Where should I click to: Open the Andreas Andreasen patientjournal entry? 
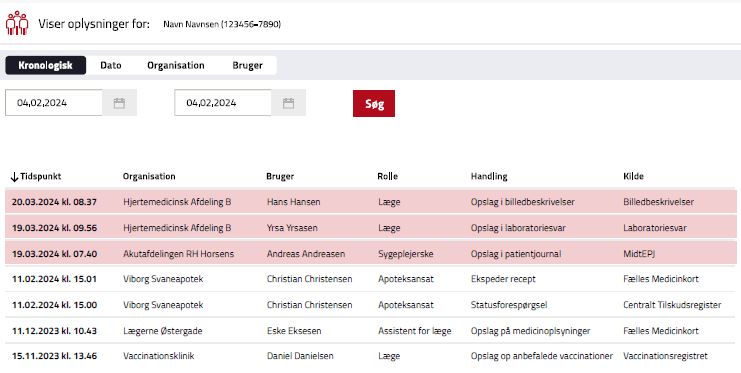370,253
